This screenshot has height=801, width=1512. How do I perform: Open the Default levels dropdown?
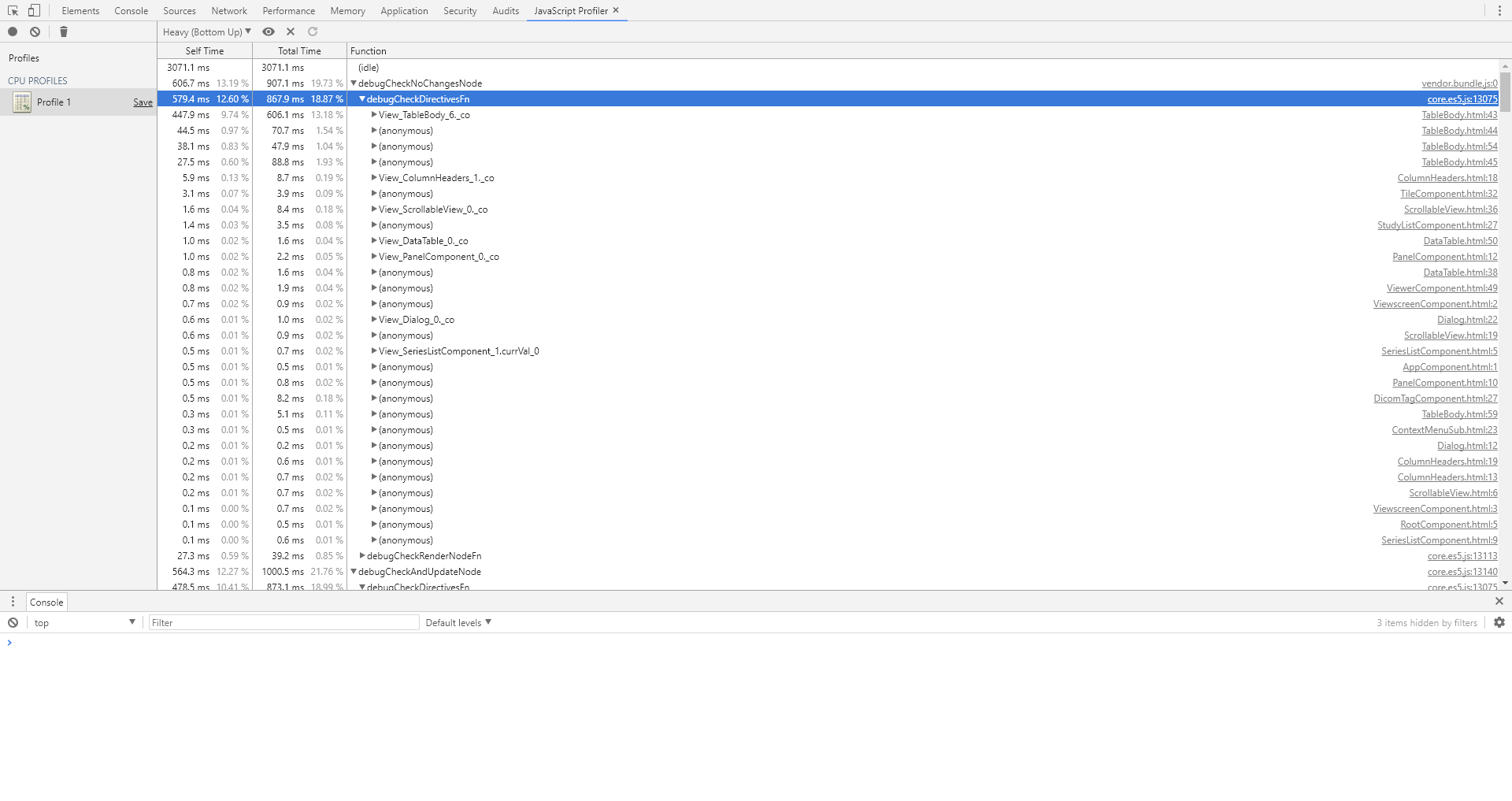click(x=458, y=622)
